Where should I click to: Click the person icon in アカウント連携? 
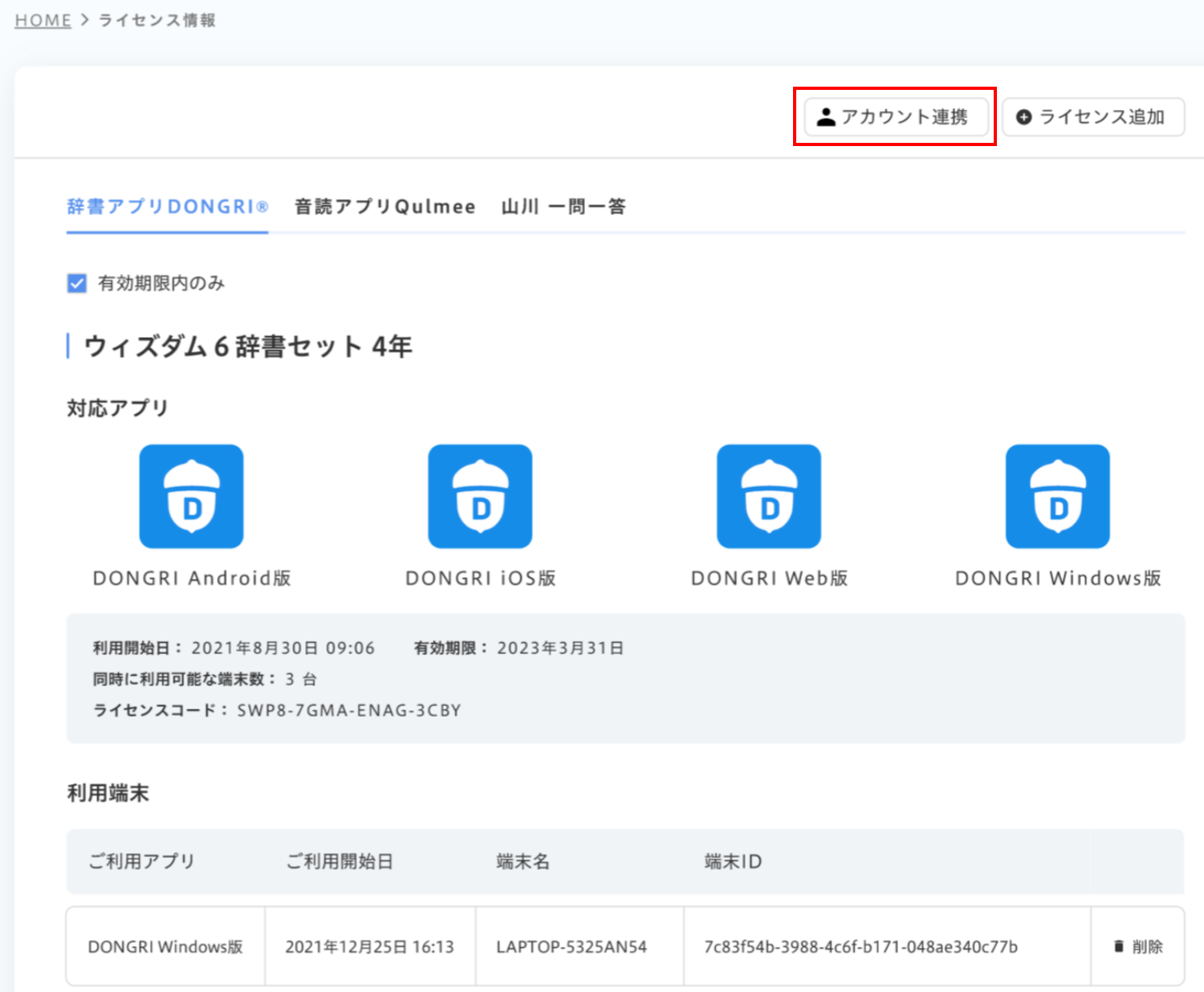click(x=826, y=117)
